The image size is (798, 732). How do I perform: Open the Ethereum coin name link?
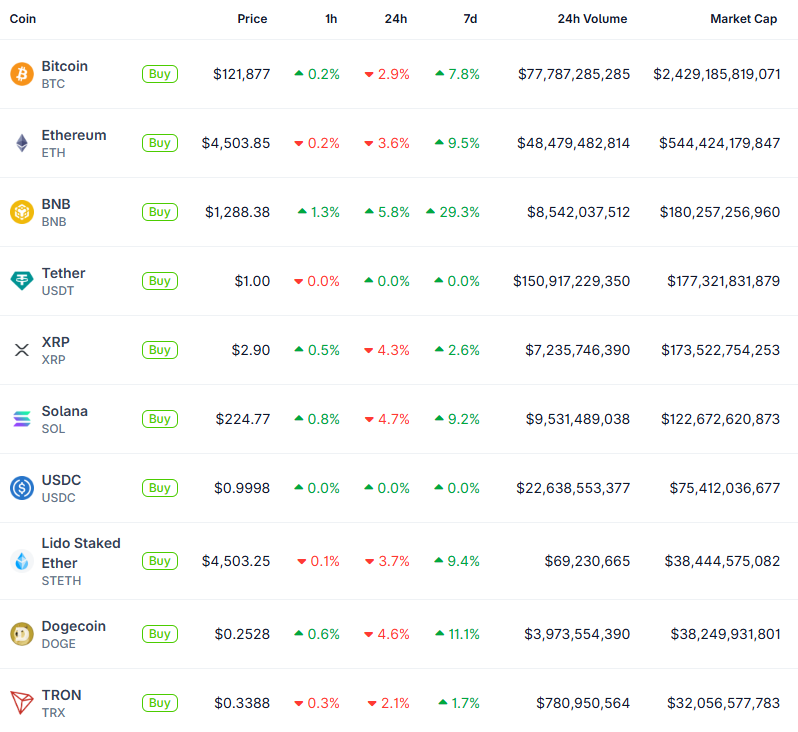pyautogui.click(x=74, y=135)
